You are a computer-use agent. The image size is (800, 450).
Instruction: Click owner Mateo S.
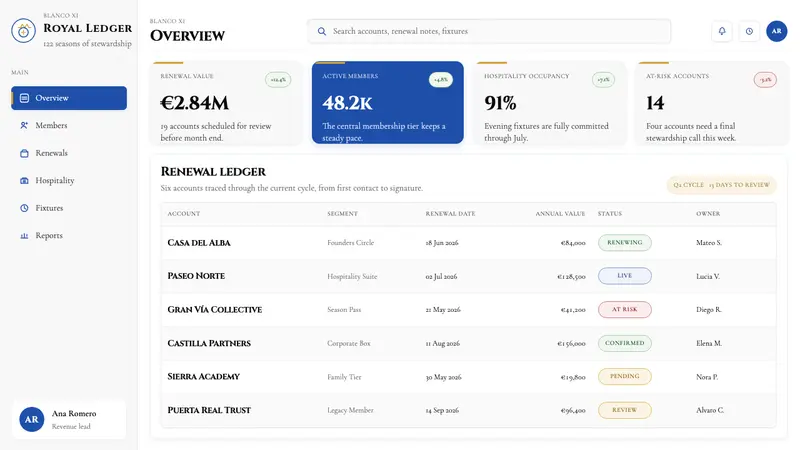[709, 243]
